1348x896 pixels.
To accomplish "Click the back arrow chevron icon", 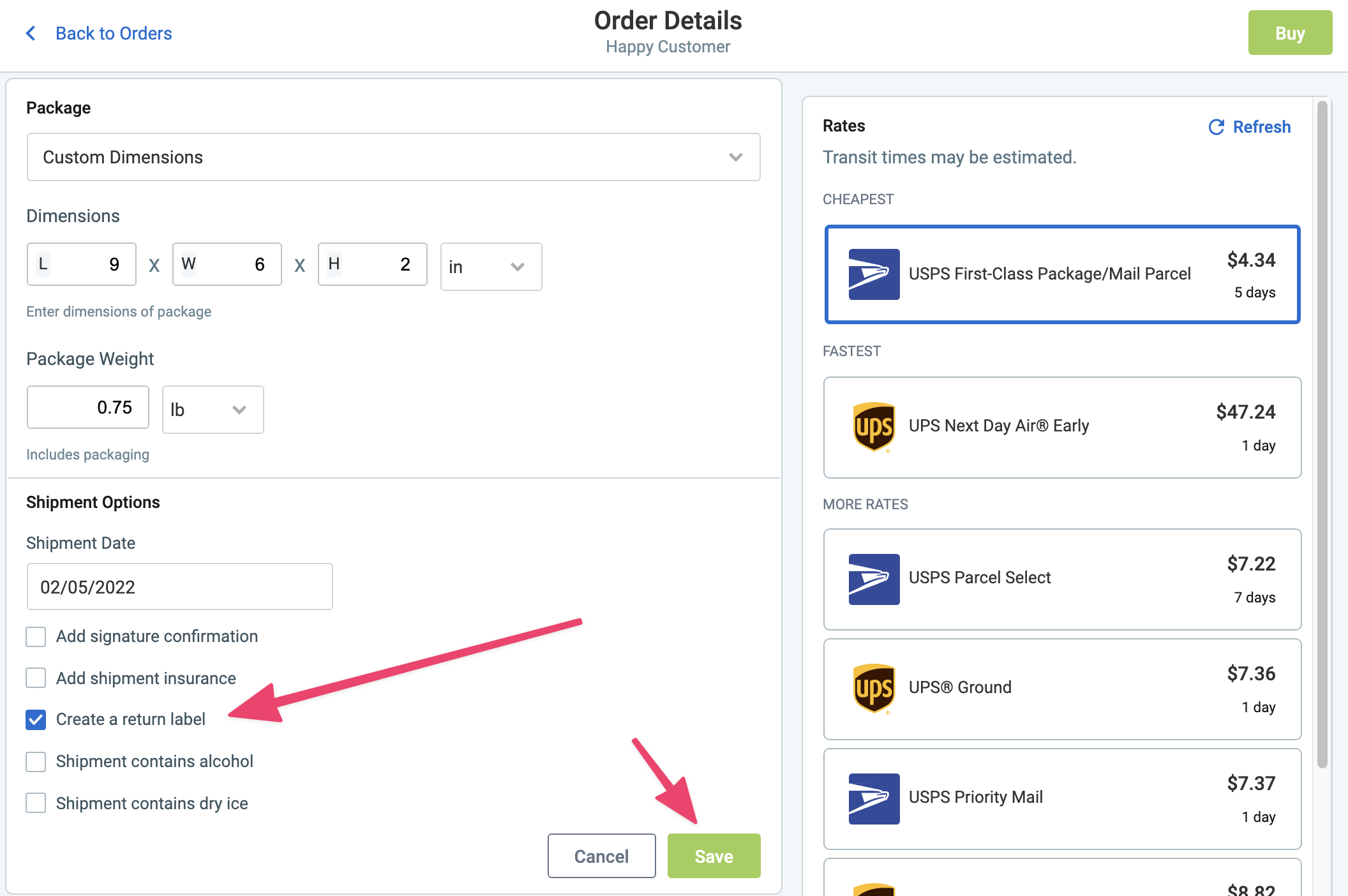I will point(30,33).
